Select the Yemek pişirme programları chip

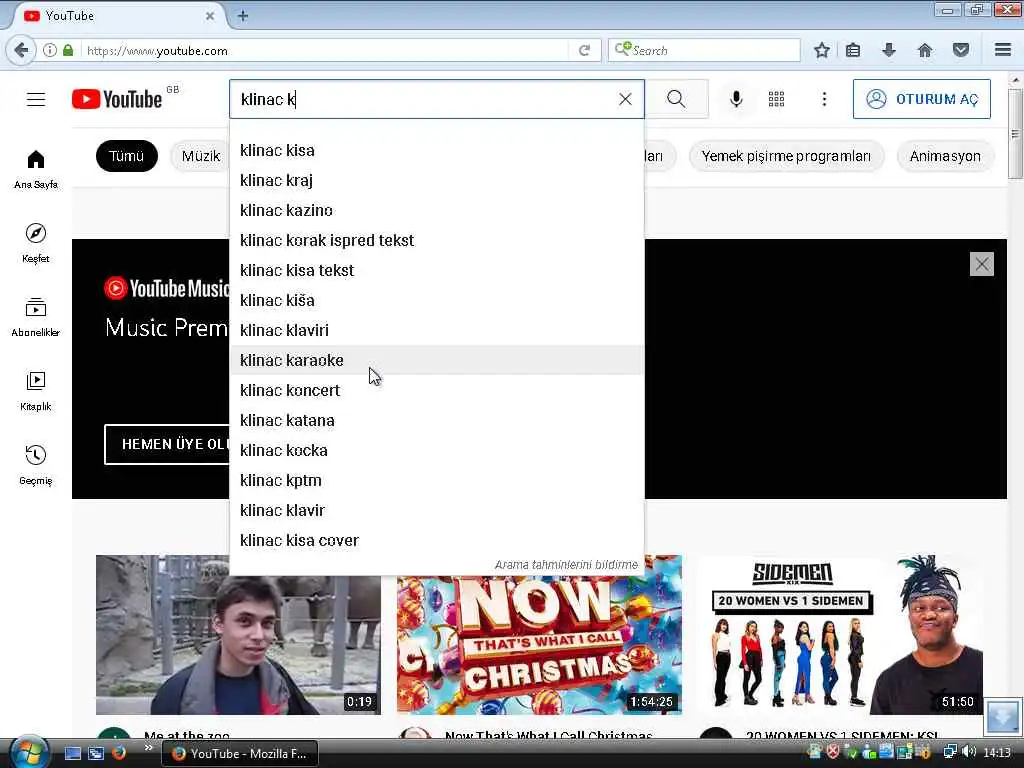(x=786, y=156)
